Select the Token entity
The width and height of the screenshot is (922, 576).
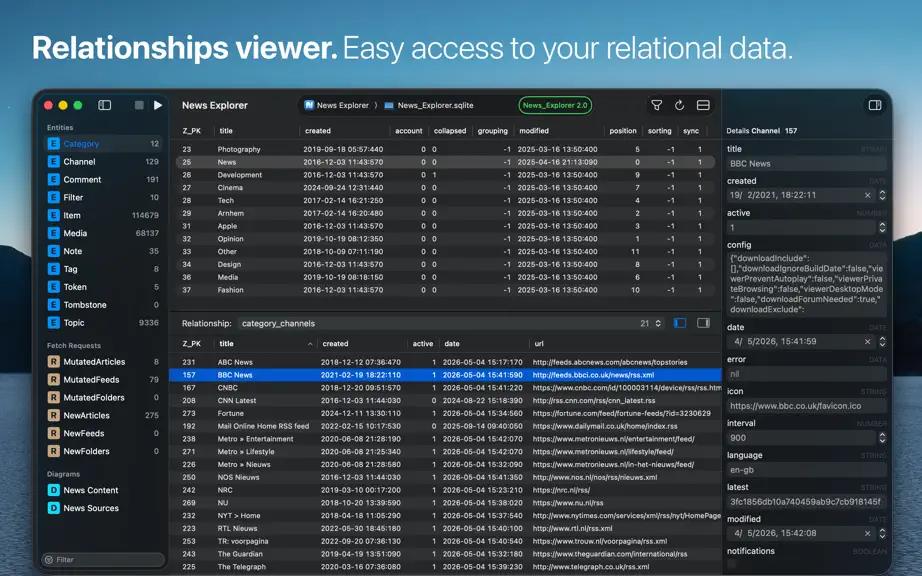point(103,287)
